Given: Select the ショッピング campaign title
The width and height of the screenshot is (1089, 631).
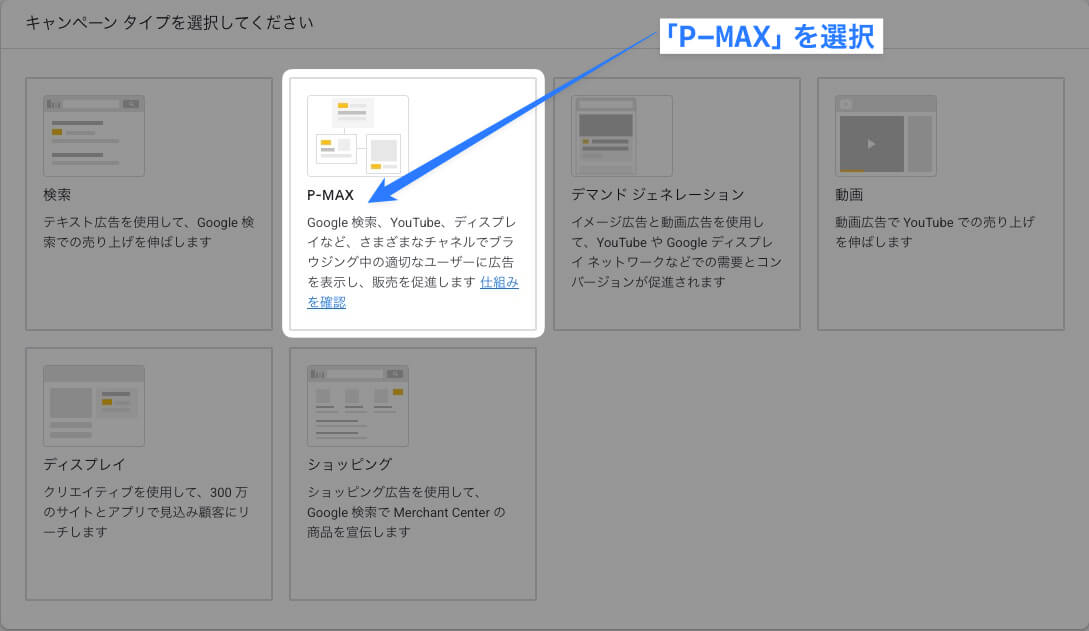Looking at the screenshot, I should tap(349, 464).
